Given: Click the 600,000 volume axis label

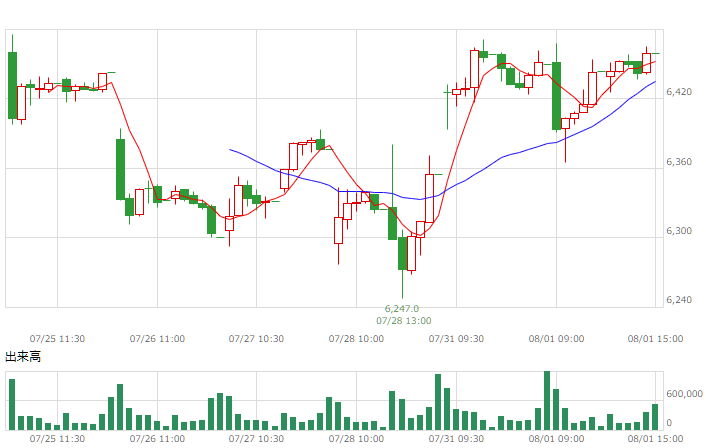Looking at the screenshot, I should tap(684, 394).
